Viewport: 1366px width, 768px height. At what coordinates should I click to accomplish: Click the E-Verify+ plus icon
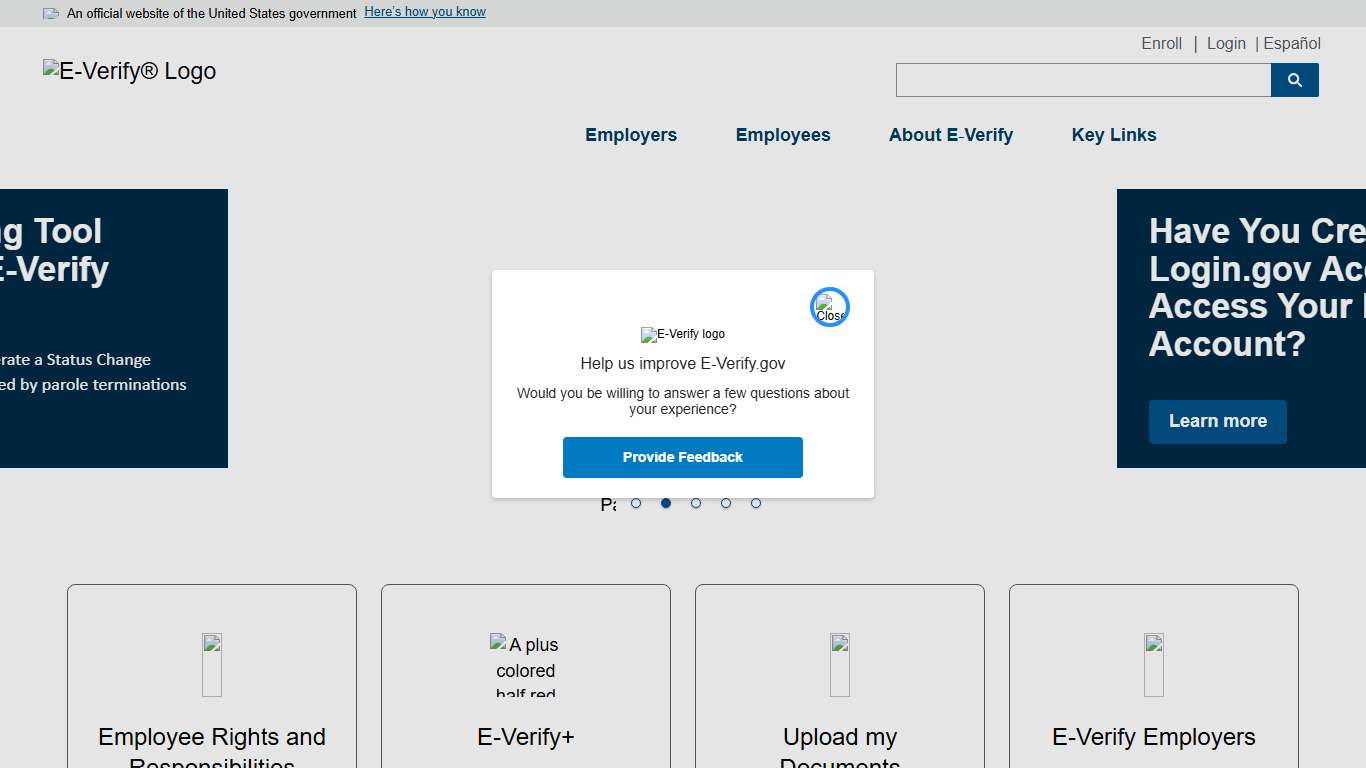[525, 664]
